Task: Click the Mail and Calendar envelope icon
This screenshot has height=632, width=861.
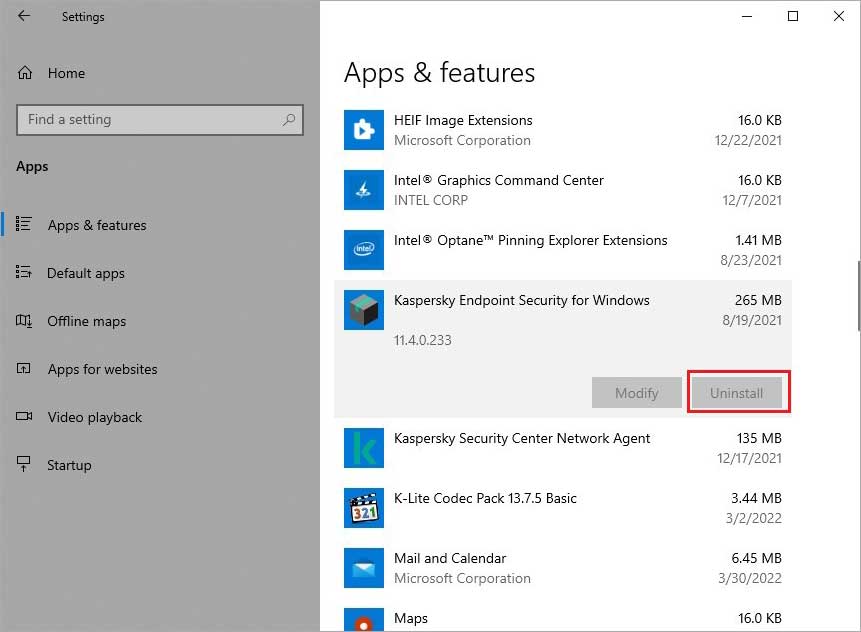Action: coord(364,568)
